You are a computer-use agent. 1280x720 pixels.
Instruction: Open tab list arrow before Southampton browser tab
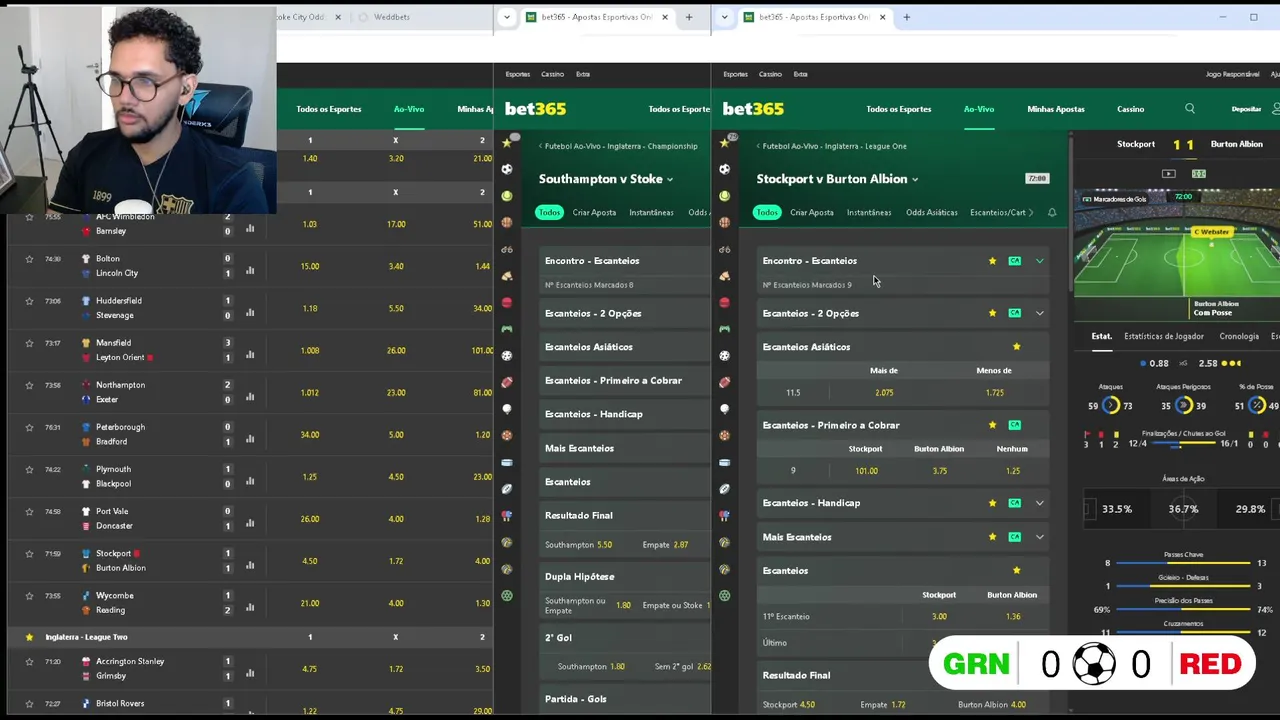[507, 17]
